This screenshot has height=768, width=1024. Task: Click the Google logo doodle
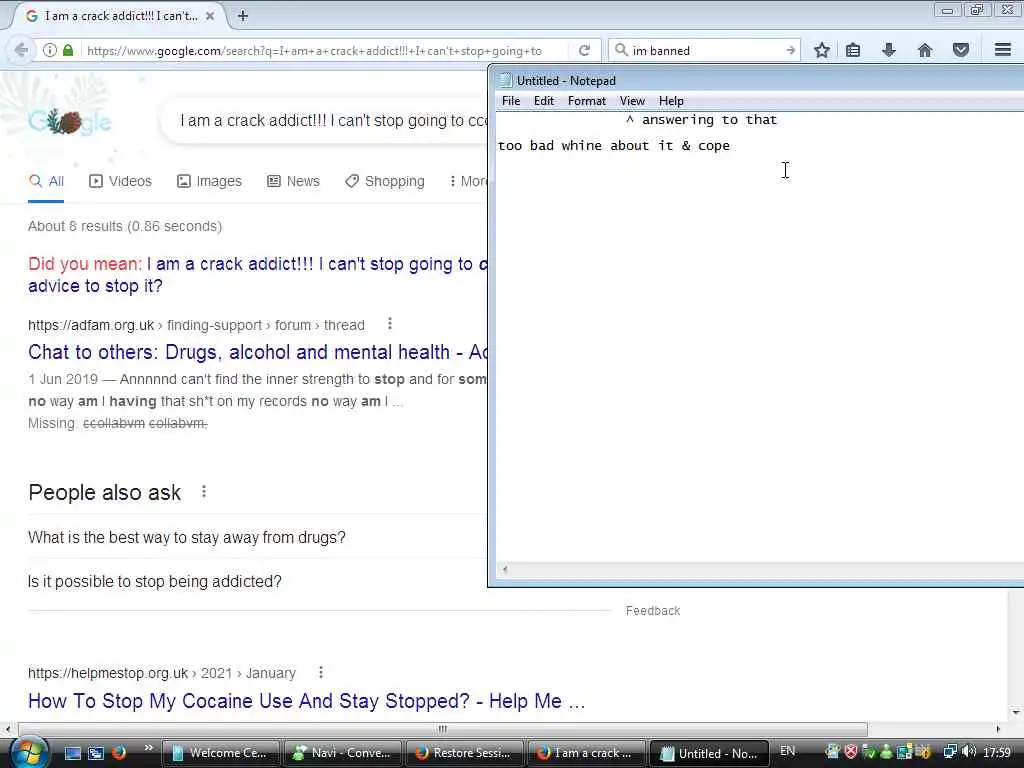(x=70, y=121)
